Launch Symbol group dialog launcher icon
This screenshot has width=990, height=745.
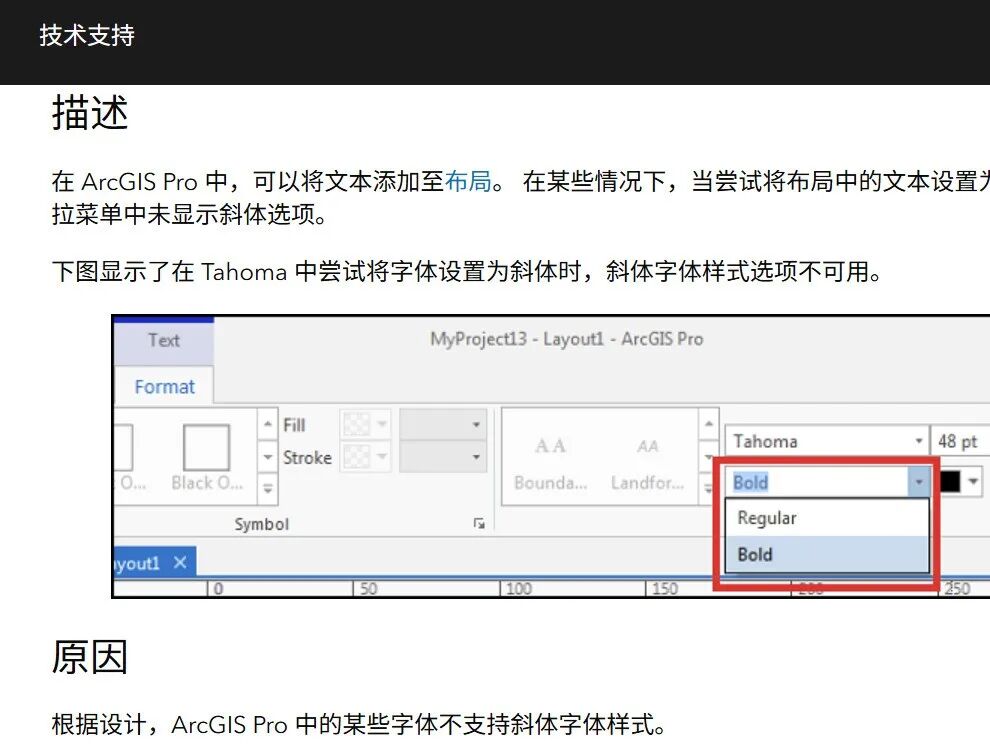pyautogui.click(x=479, y=523)
